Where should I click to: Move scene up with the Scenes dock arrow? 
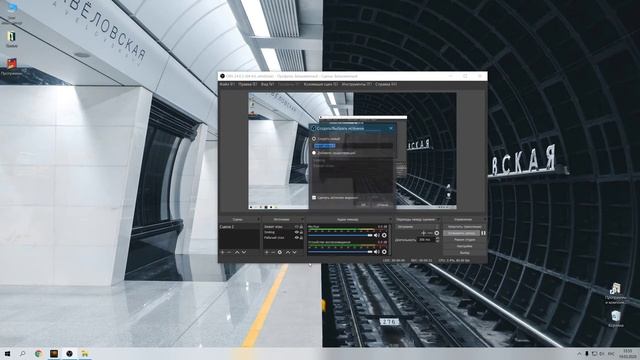pyautogui.click(x=237, y=252)
